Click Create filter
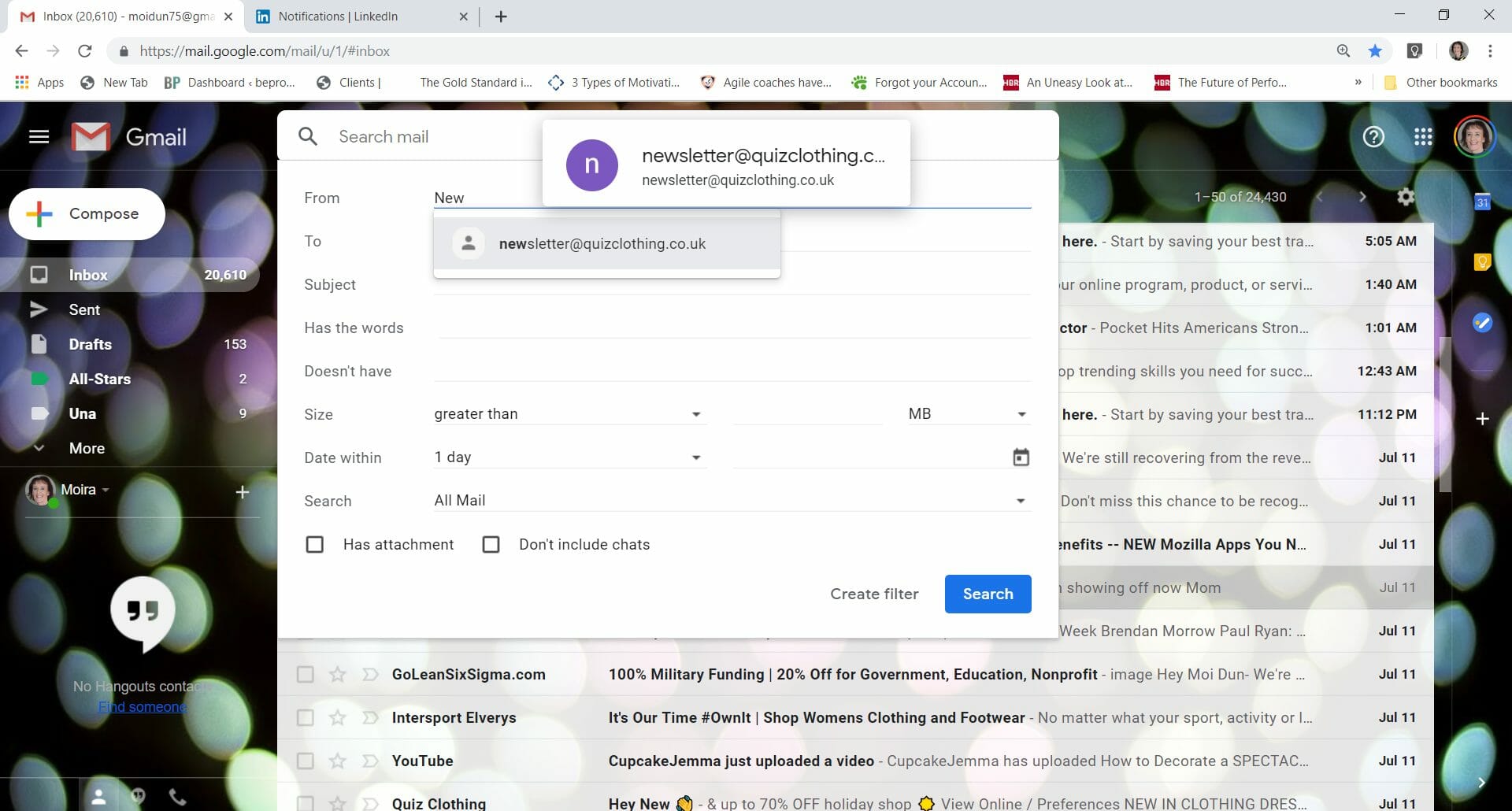Screen dimensions: 1512x811 pos(874,594)
